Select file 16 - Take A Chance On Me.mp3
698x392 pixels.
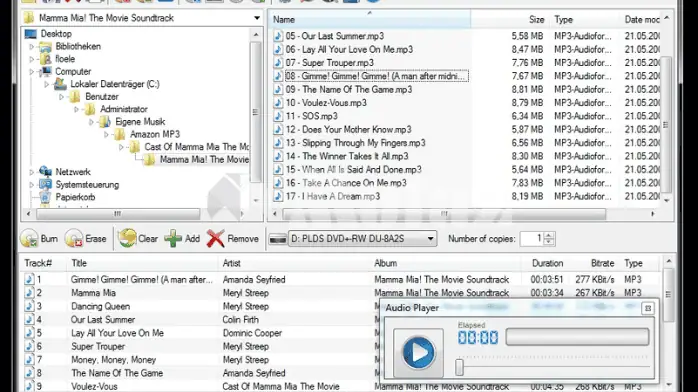[x=346, y=183]
